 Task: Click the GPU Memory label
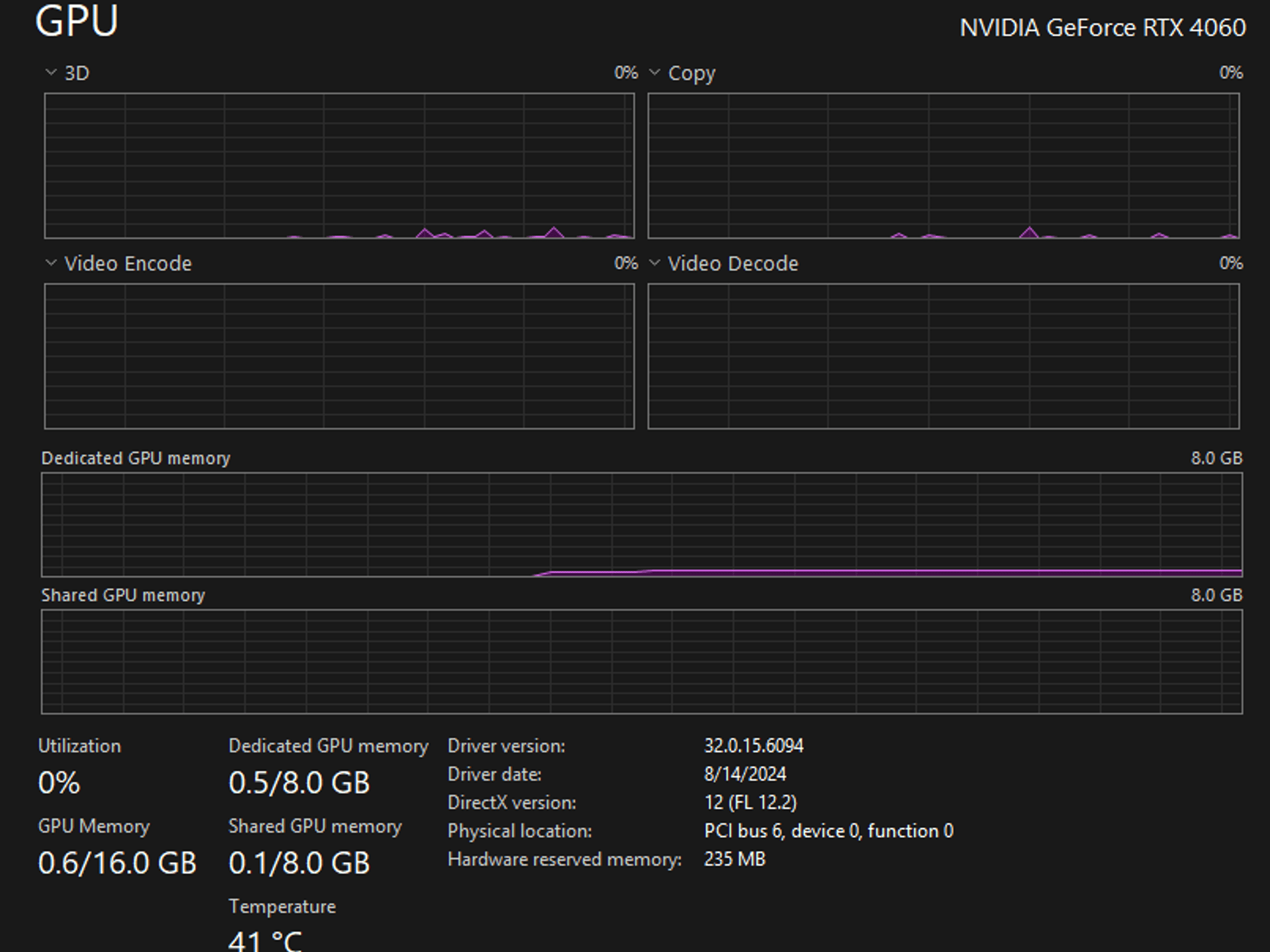(x=94, y=826)
